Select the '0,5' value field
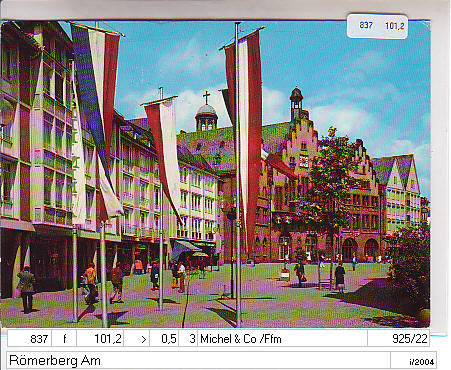The width and height of the screenshot is (451, 370). click(164, 339)
